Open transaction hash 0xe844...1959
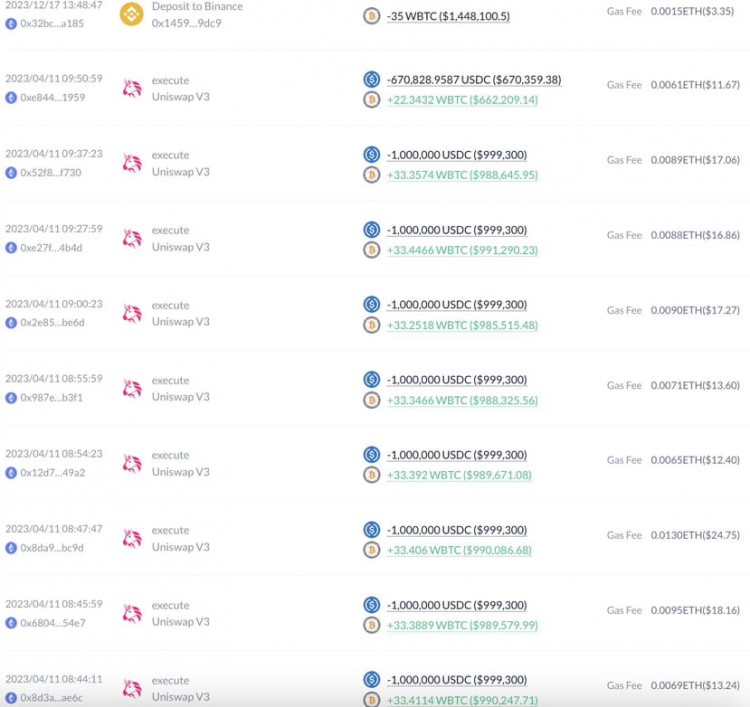This screenshot has height=707, width=750. pyautogui.click(x=53, y=98)
